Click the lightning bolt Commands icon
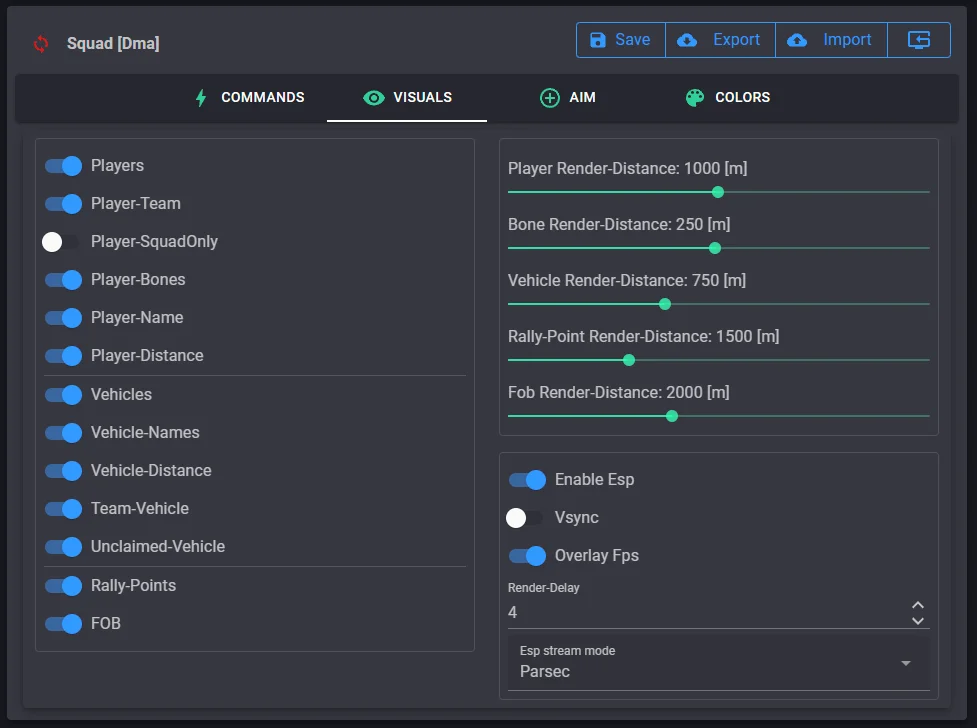The height and width of the screenshot is (728, 977). point(201,98)
